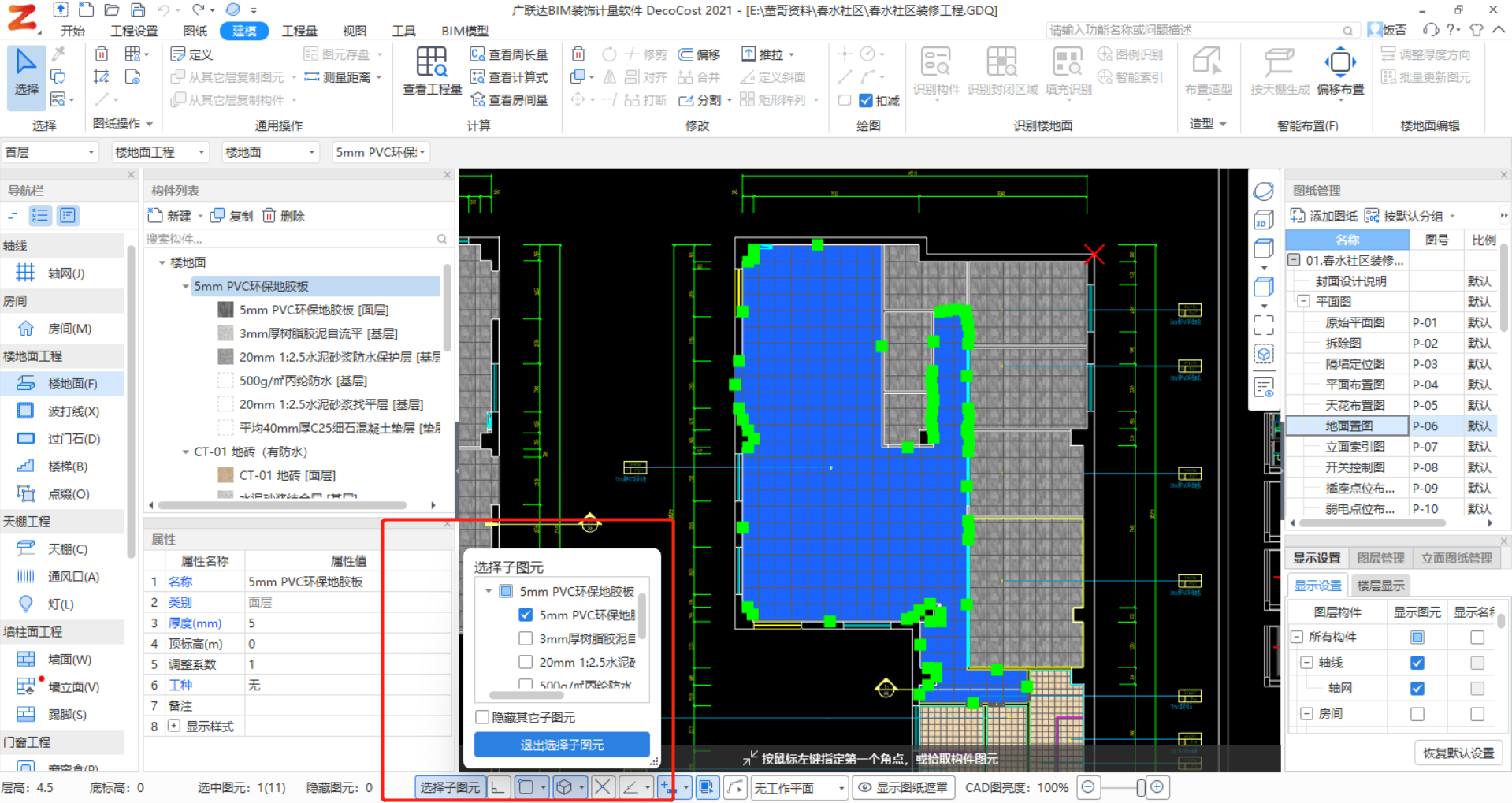This screenshot has height=803, width=1512.
Task: Switch to the 图层管理 tab
Action: [1380, 558]
